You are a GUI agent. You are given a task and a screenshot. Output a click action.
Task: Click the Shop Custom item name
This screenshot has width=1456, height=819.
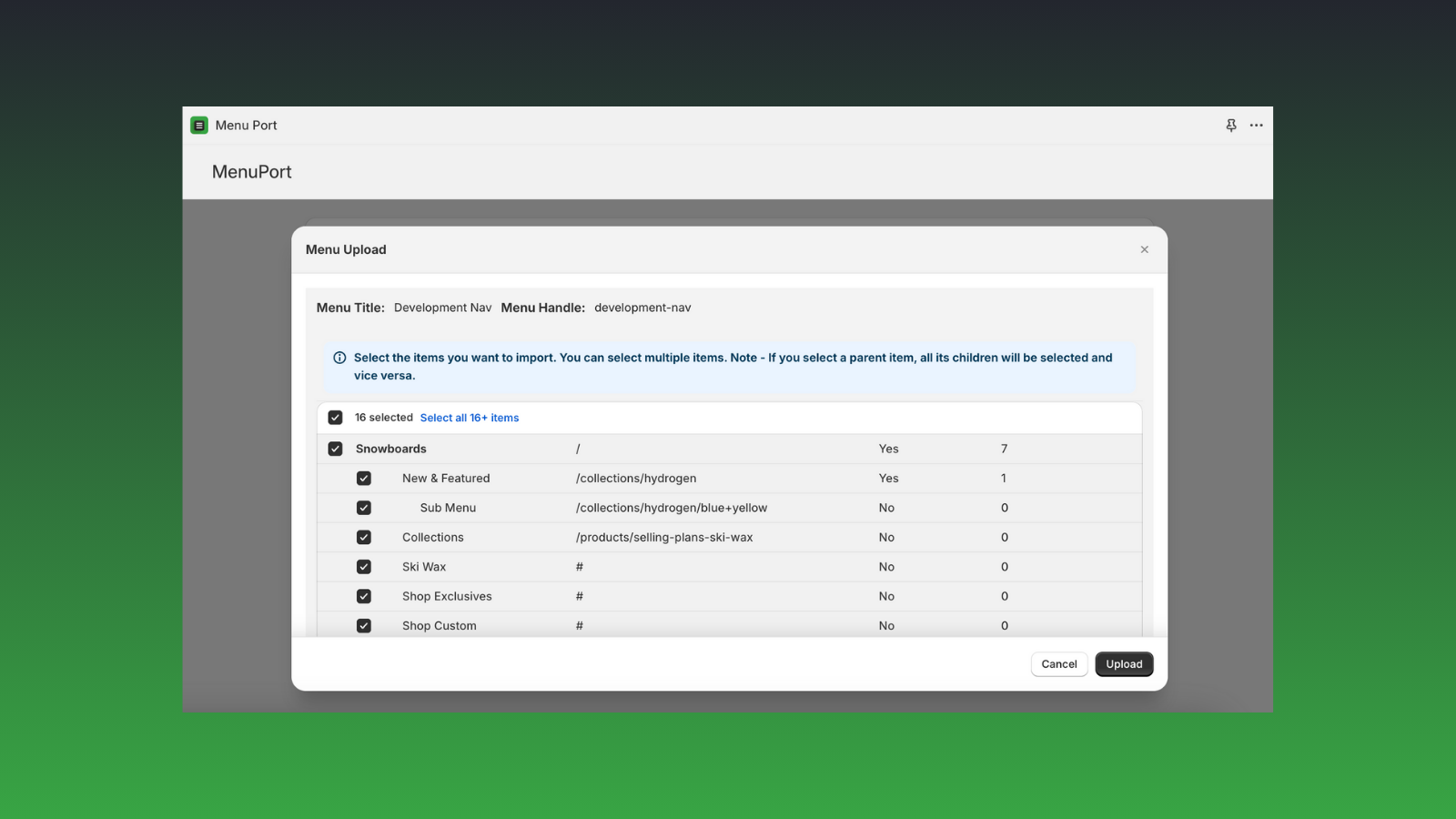[x=440, y=626]
